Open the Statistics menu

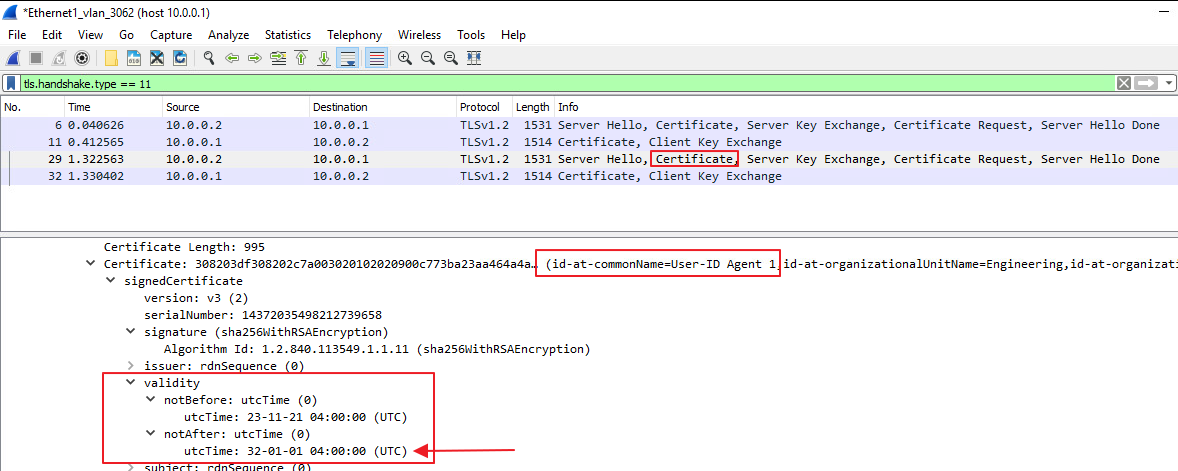tap(288, 35)
